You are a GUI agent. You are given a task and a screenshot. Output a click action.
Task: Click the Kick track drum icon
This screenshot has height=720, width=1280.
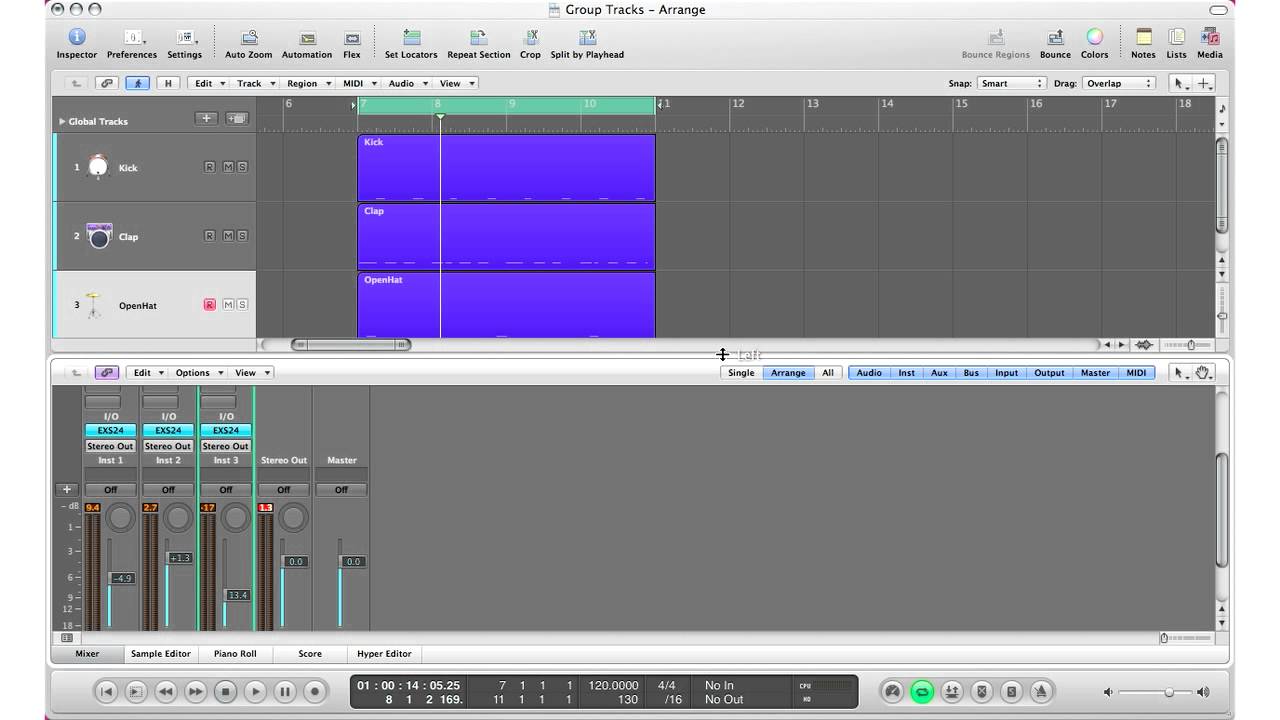98,166
